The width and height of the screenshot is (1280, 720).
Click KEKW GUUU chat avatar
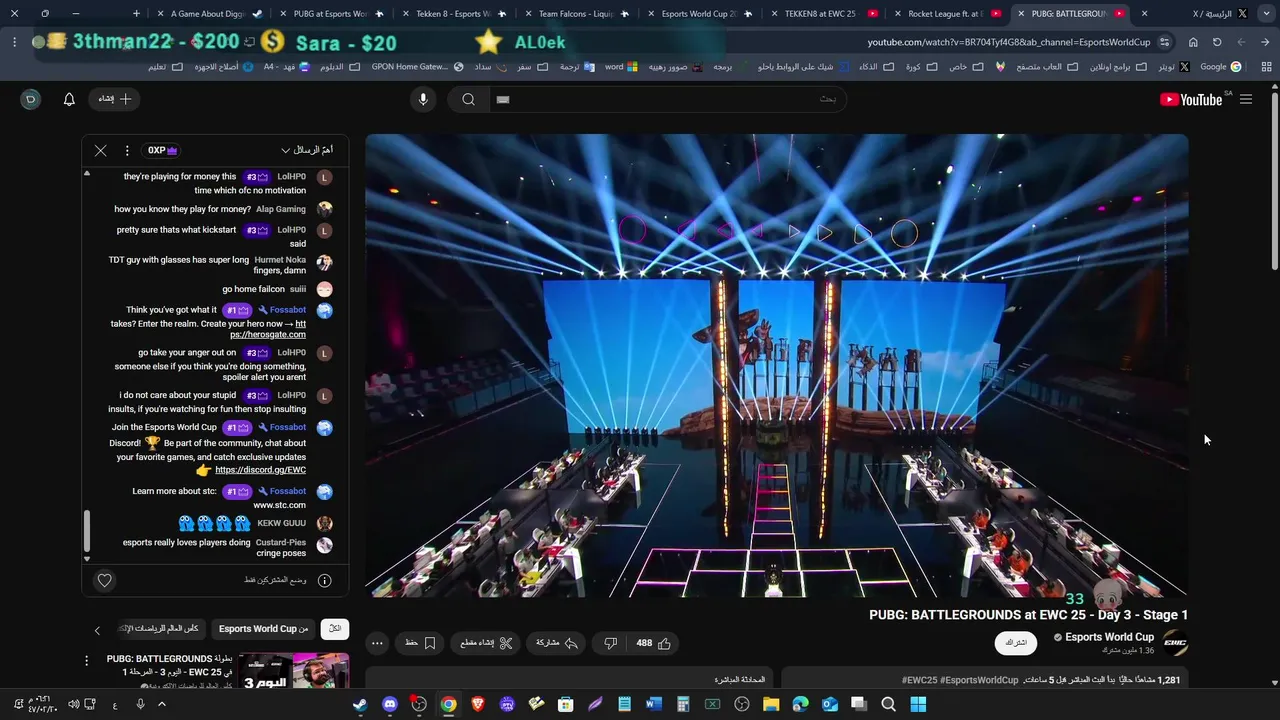(x=325, y=523)
